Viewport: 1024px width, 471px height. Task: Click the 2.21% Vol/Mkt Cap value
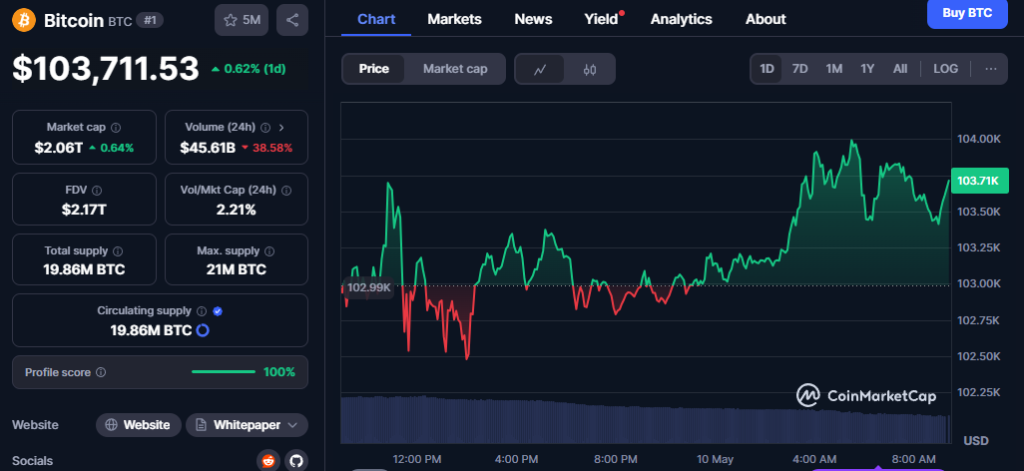pyautogui.click(x=236, y=210)
